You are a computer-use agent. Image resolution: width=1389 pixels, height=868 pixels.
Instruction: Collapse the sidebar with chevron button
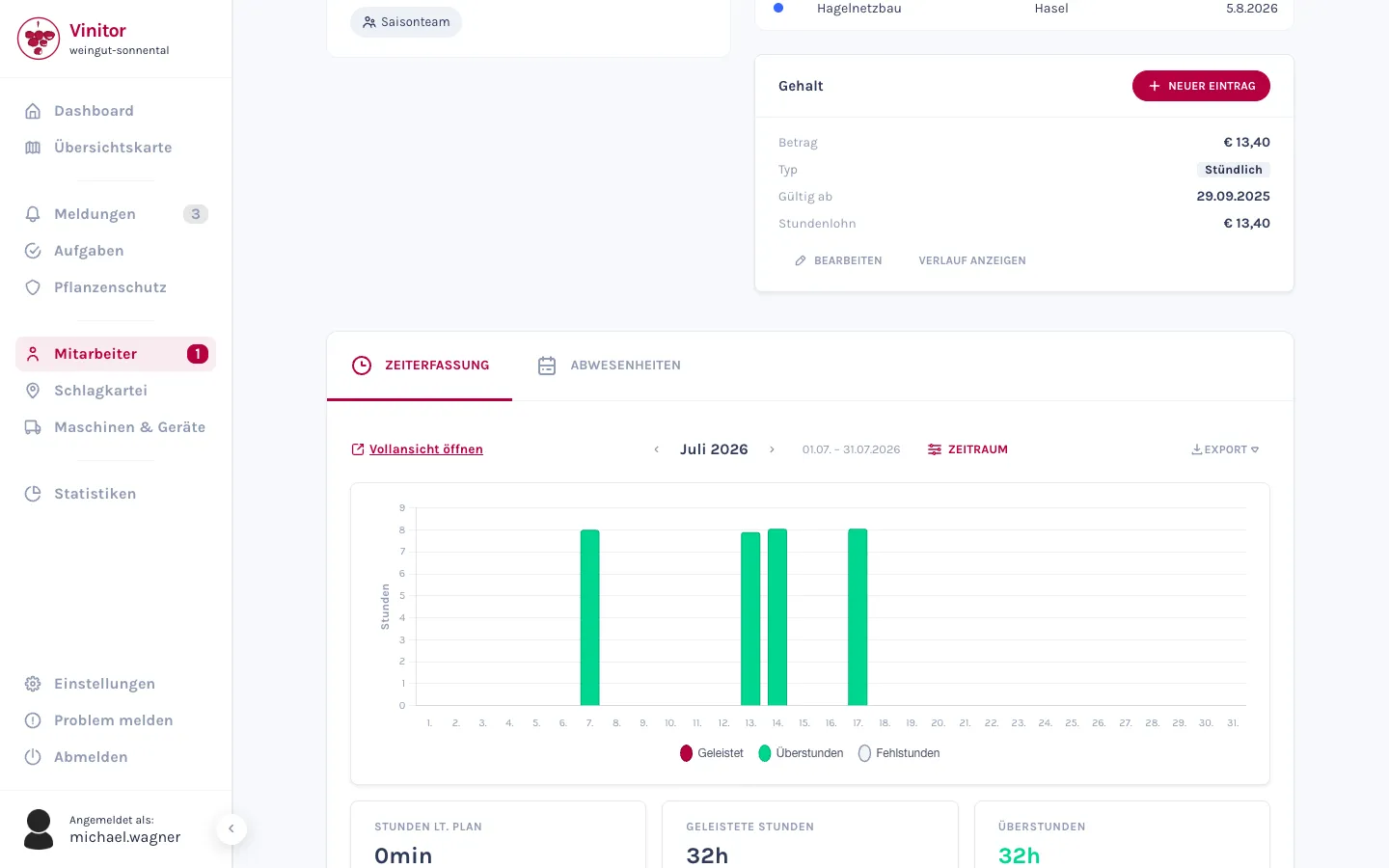click(231, 829)
